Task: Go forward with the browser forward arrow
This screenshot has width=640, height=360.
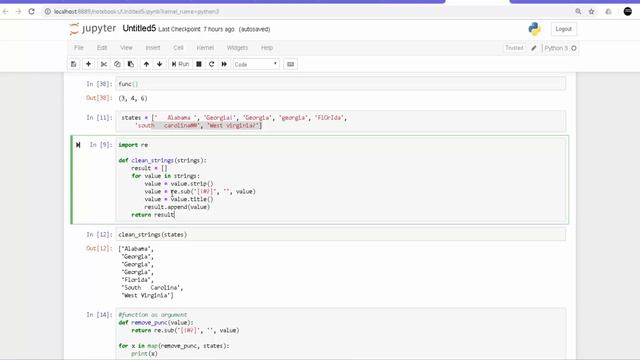Action: [x=18, y=11]
